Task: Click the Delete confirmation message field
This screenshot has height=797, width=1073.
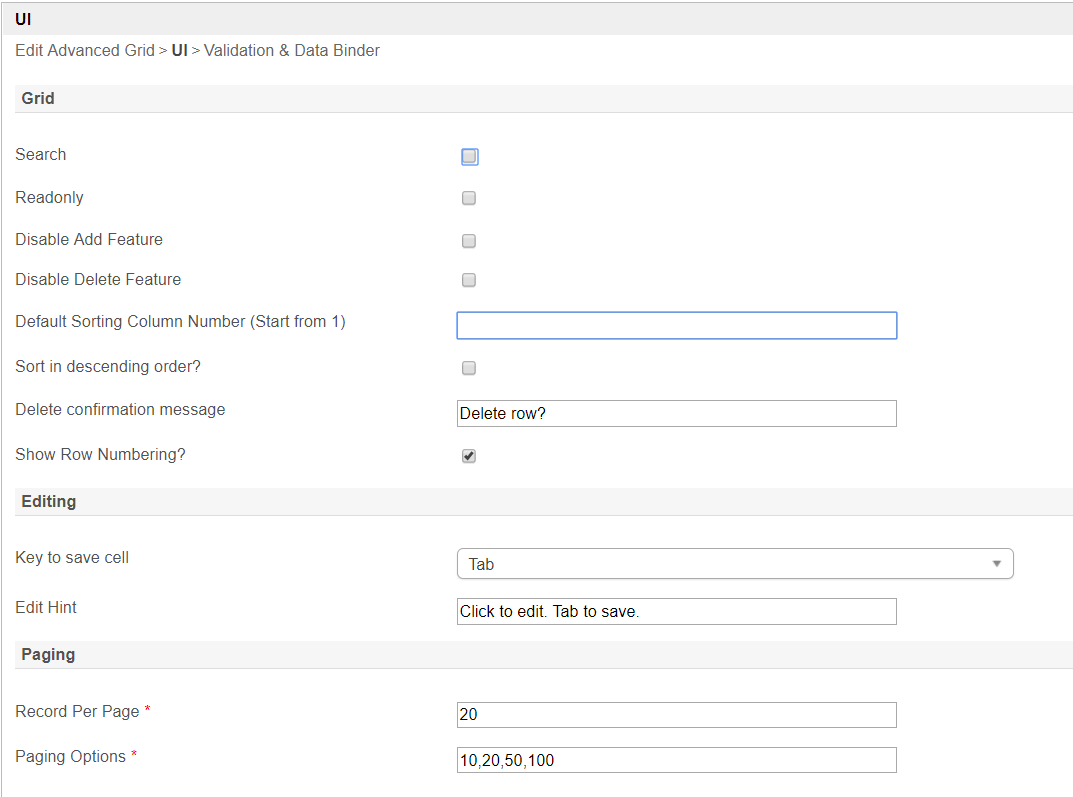Action: 676,413
